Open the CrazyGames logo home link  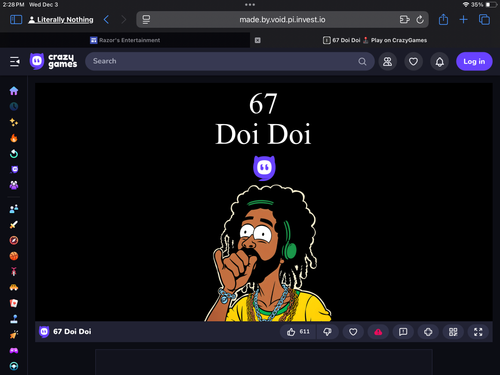[53, 61]
